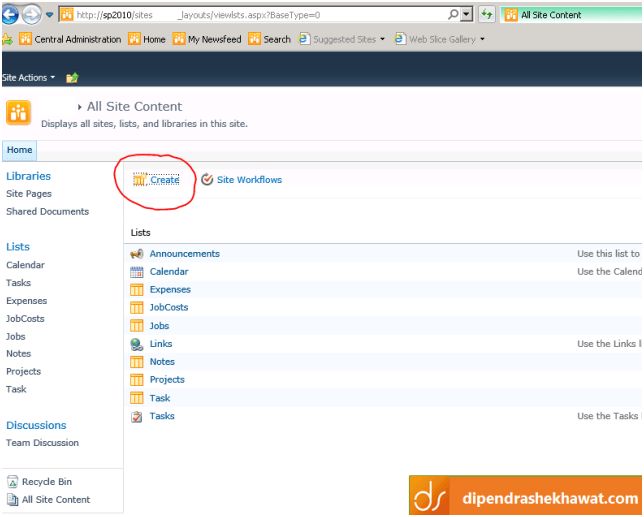Click the Create icon
The width and height of the screenshot is (644, 517).
(x=140, y=180)
